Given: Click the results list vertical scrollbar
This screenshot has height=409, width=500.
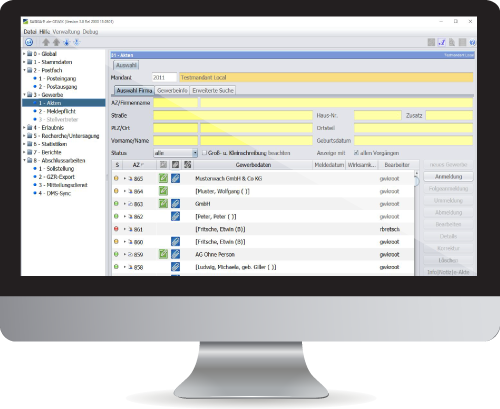Looking at the screenshot, I should (x=416, y=223).
